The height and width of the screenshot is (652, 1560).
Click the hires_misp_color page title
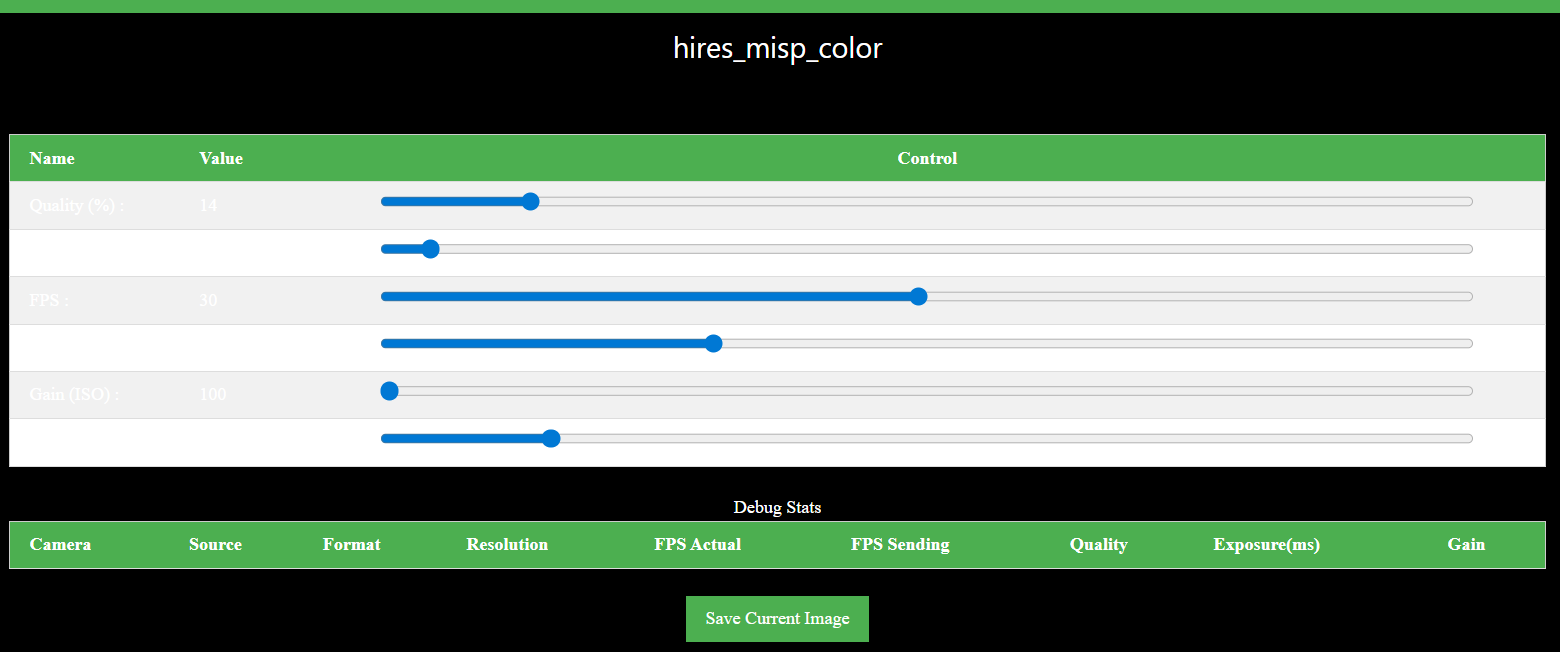[777, 48]
